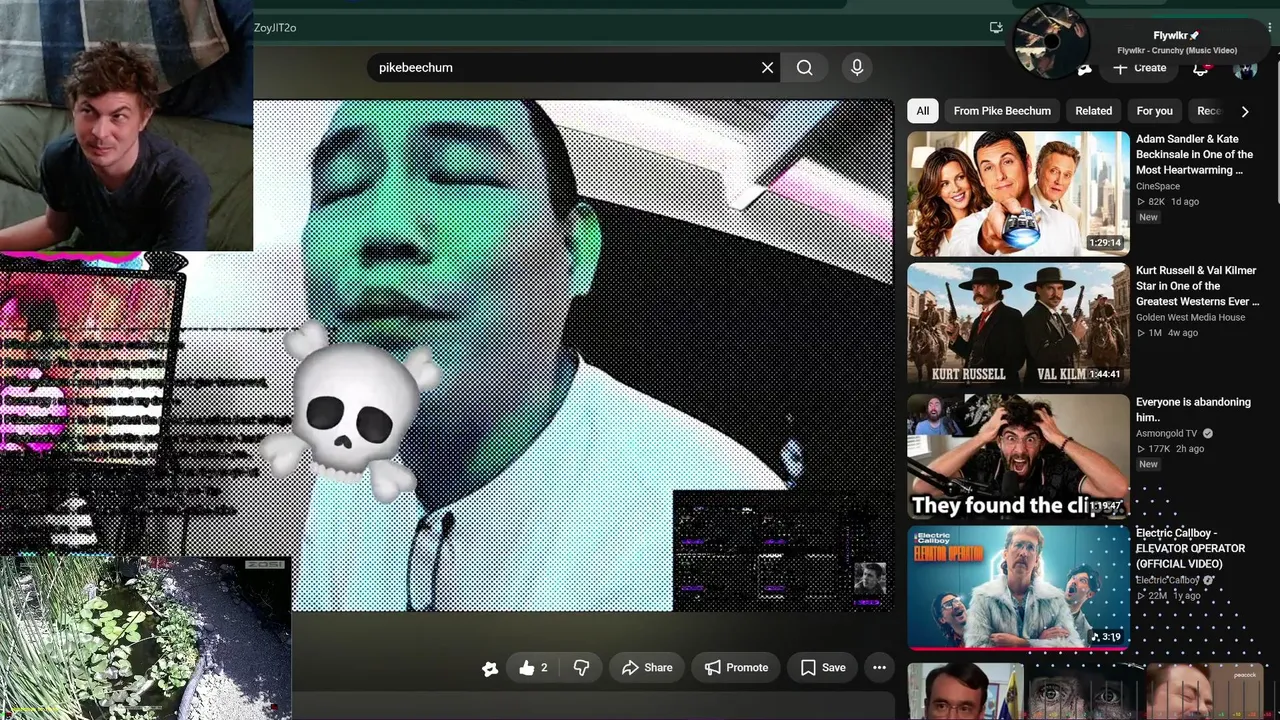Select the partially hidden Rece chip
The image size is (1280, 720).
tap(1207, 111)
